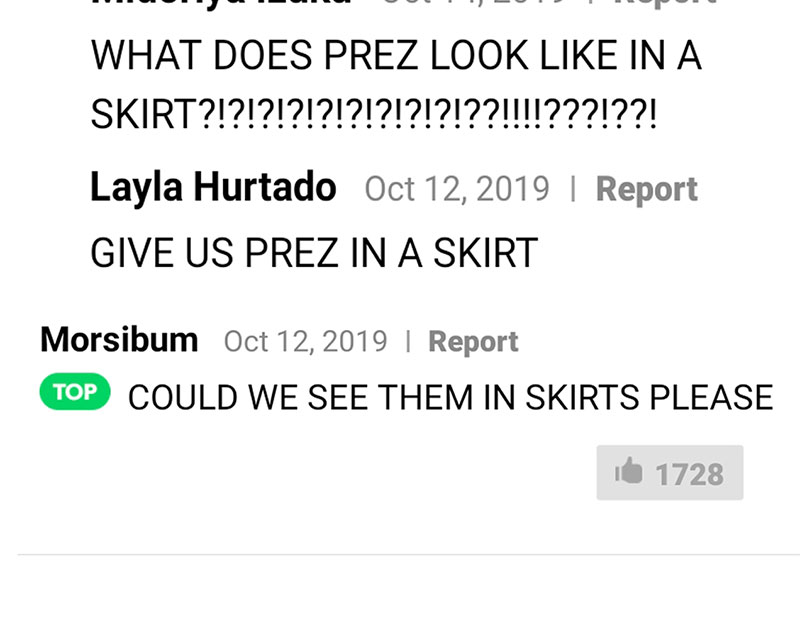The height and width of the screenshot is (629, 800).
Task: Open Morsibum's username
Action: coord(119,340)
